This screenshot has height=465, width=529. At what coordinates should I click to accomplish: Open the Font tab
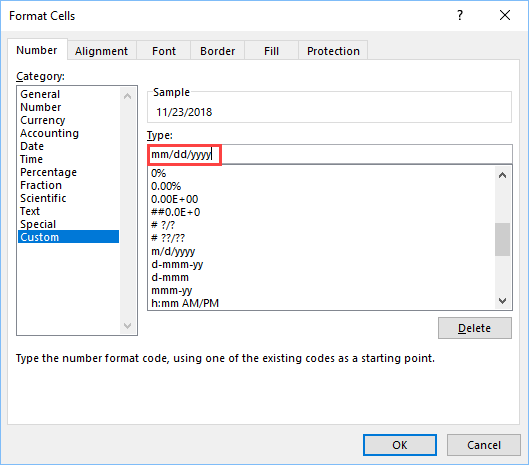click(164, 51)
